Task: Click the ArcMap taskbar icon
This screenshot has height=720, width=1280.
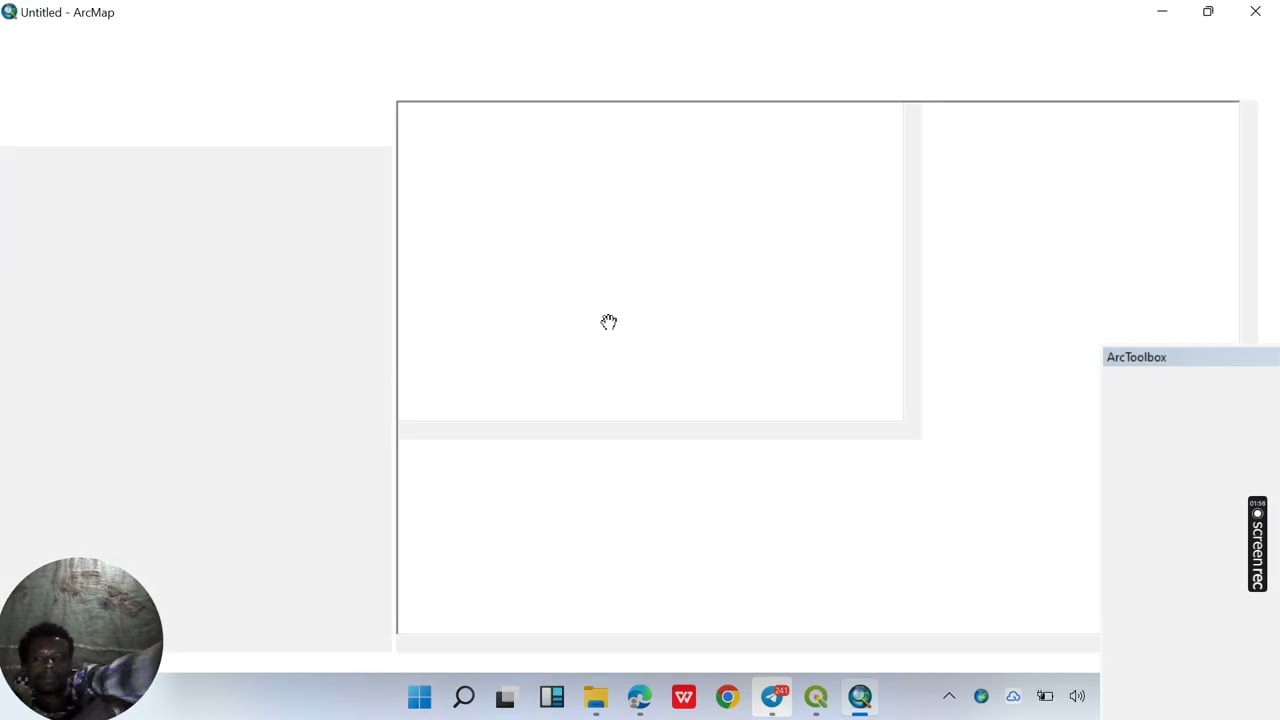Action: (860, 697)
